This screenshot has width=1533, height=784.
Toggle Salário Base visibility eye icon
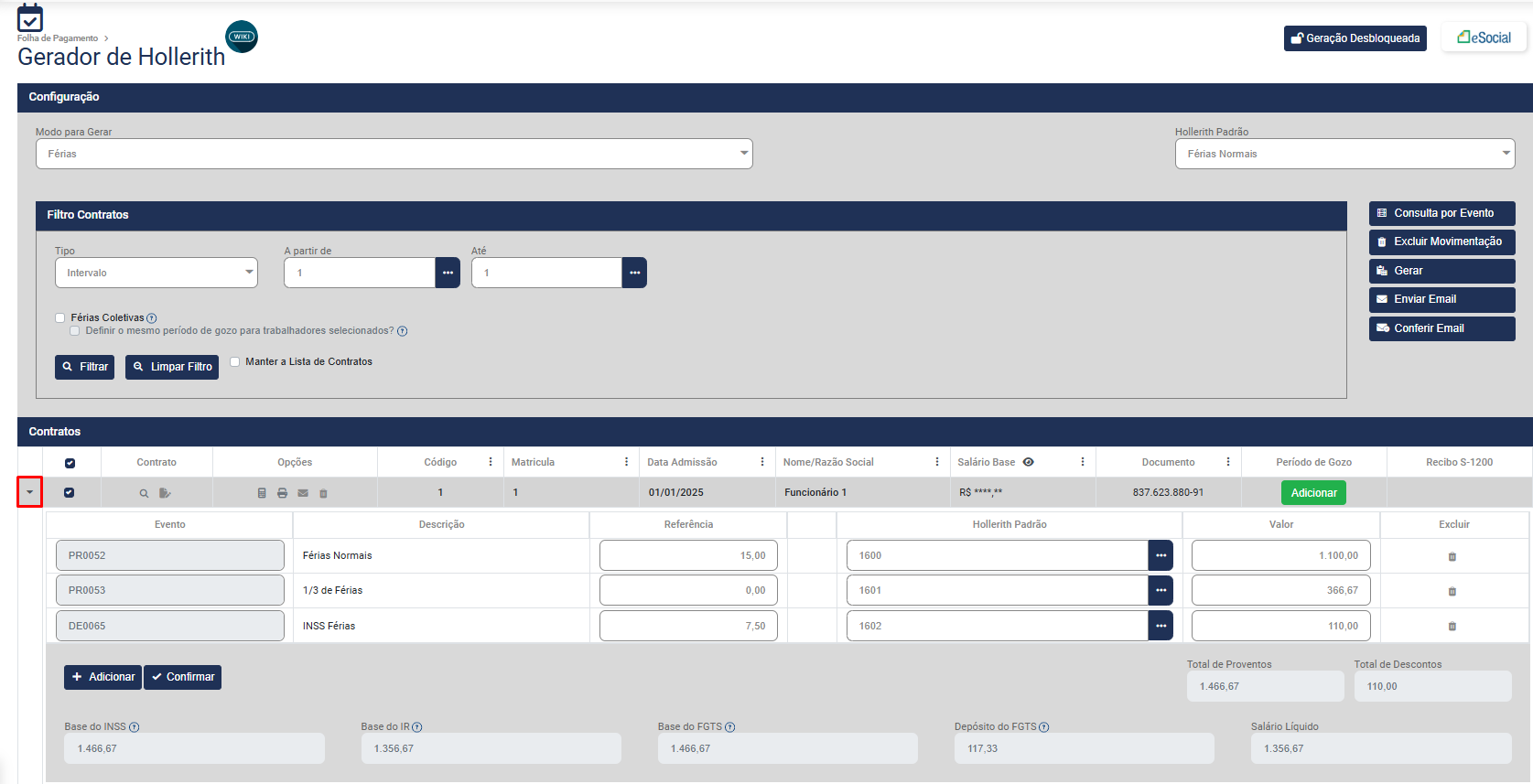[x=1029, y=462]
